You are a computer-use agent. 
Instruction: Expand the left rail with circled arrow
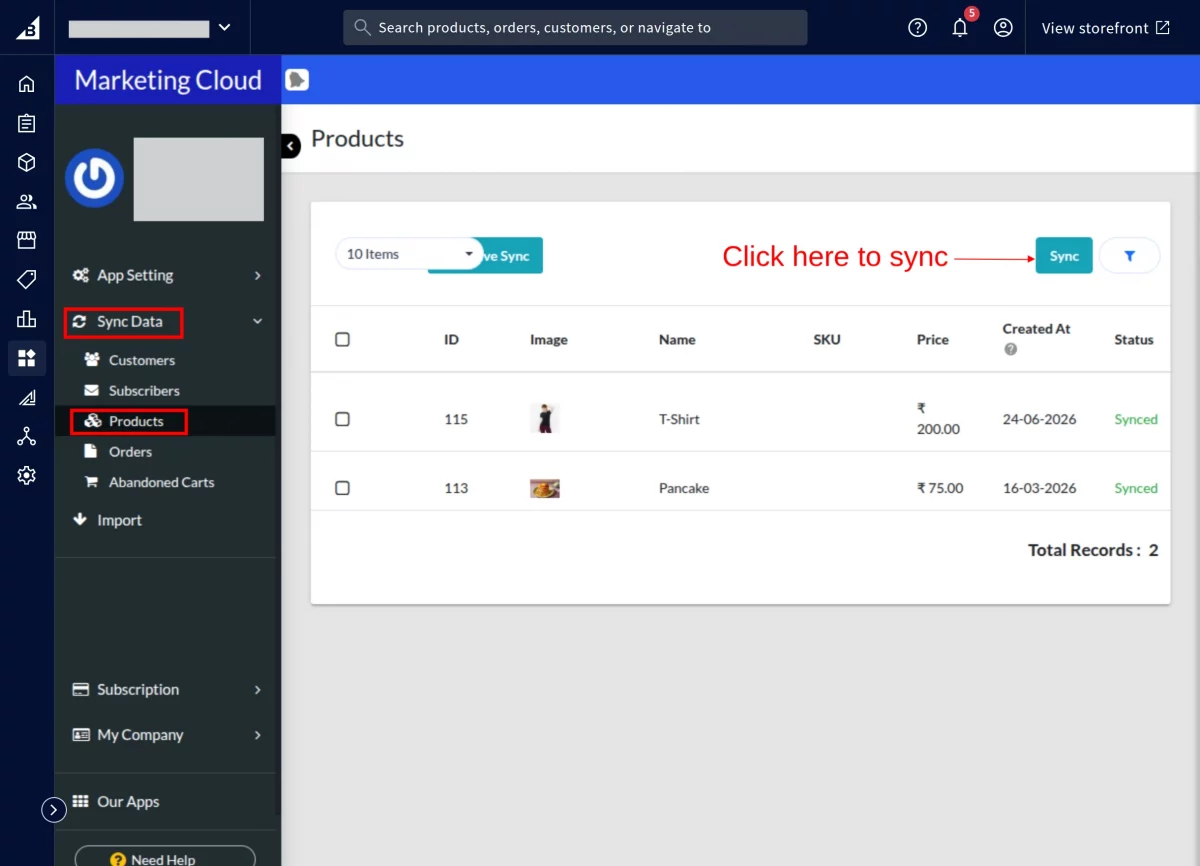tap(54, 810)
